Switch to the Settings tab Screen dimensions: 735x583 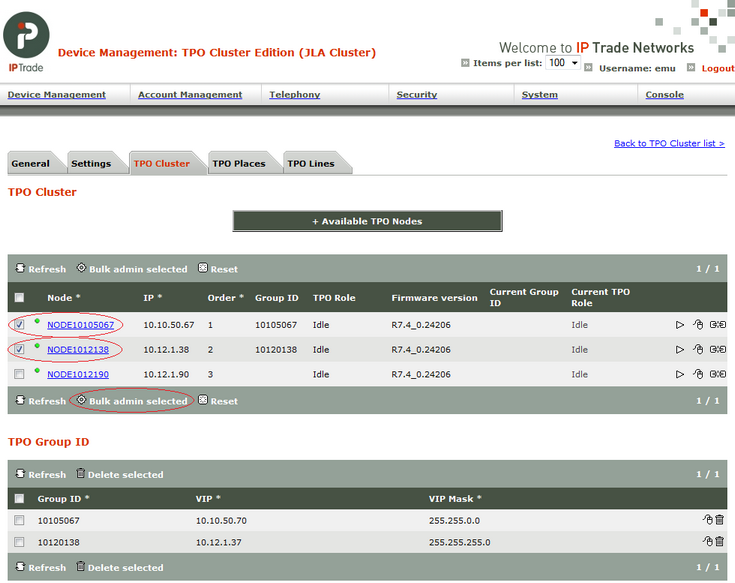(x=91, y=164)
